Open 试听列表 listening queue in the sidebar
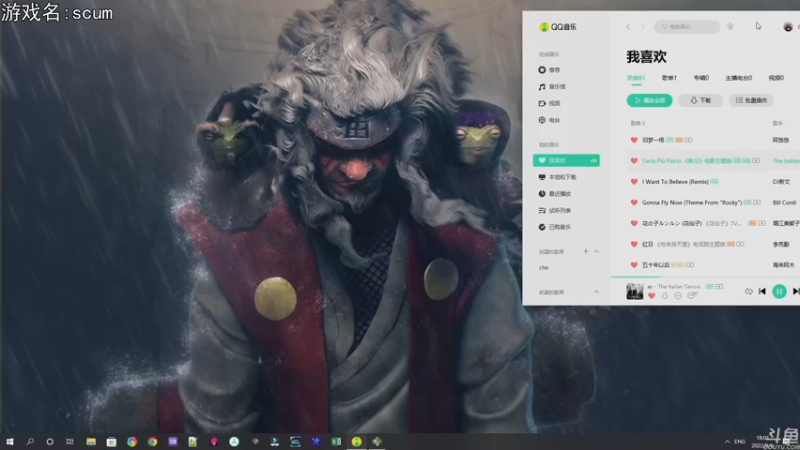The image size is (800, 450). click(555, 210)
